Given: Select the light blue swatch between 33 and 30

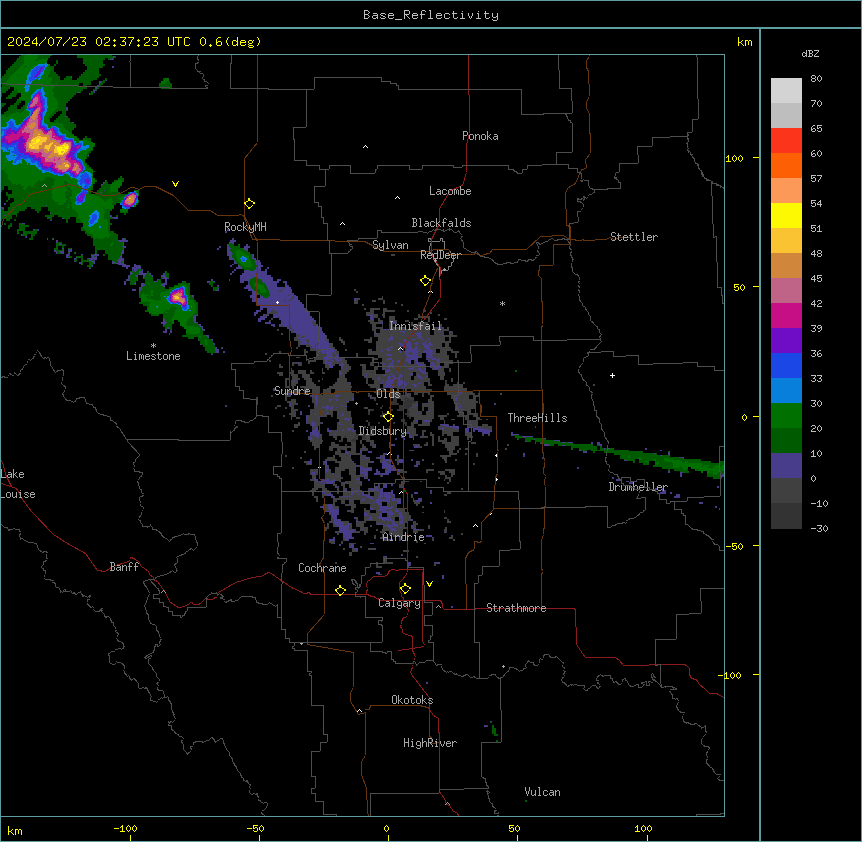Looking at the screenshot, I should click(x=786, y=391).
